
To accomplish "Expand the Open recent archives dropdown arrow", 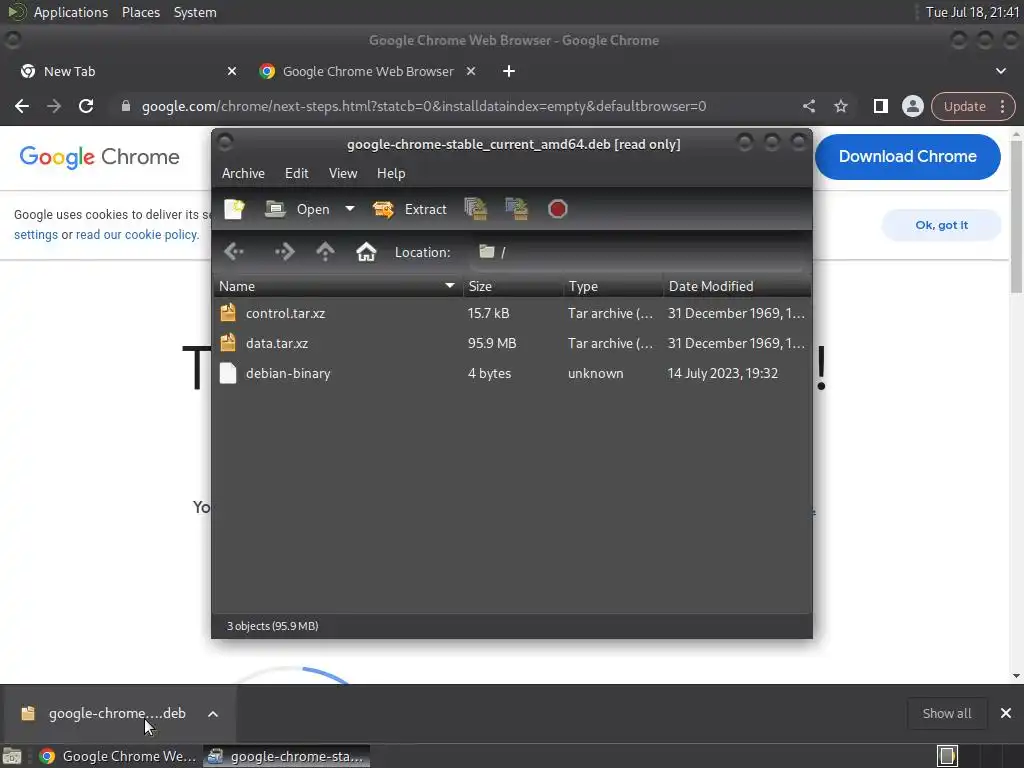I will click(x=350, y=209).
